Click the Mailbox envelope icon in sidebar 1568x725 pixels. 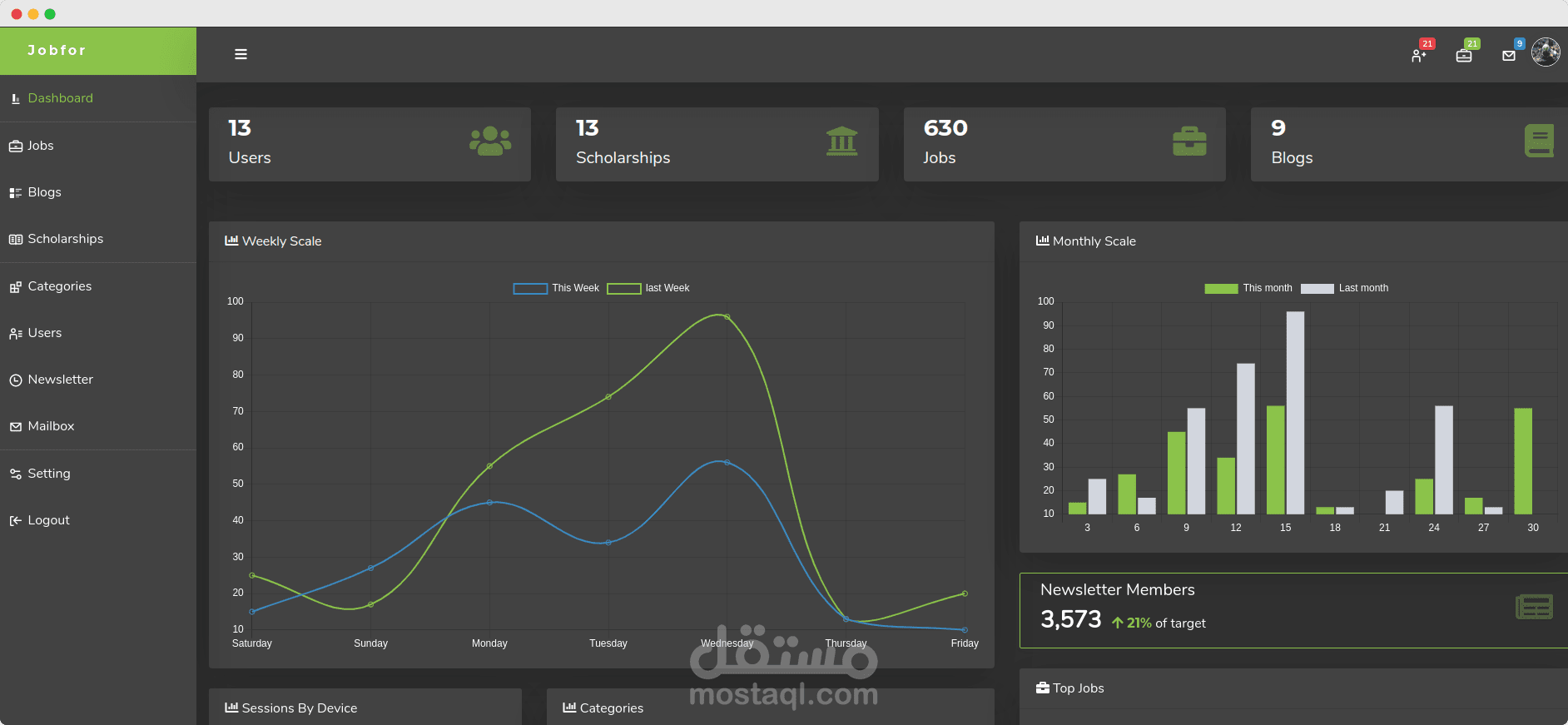pyautogui.click(x=16, y=426)
